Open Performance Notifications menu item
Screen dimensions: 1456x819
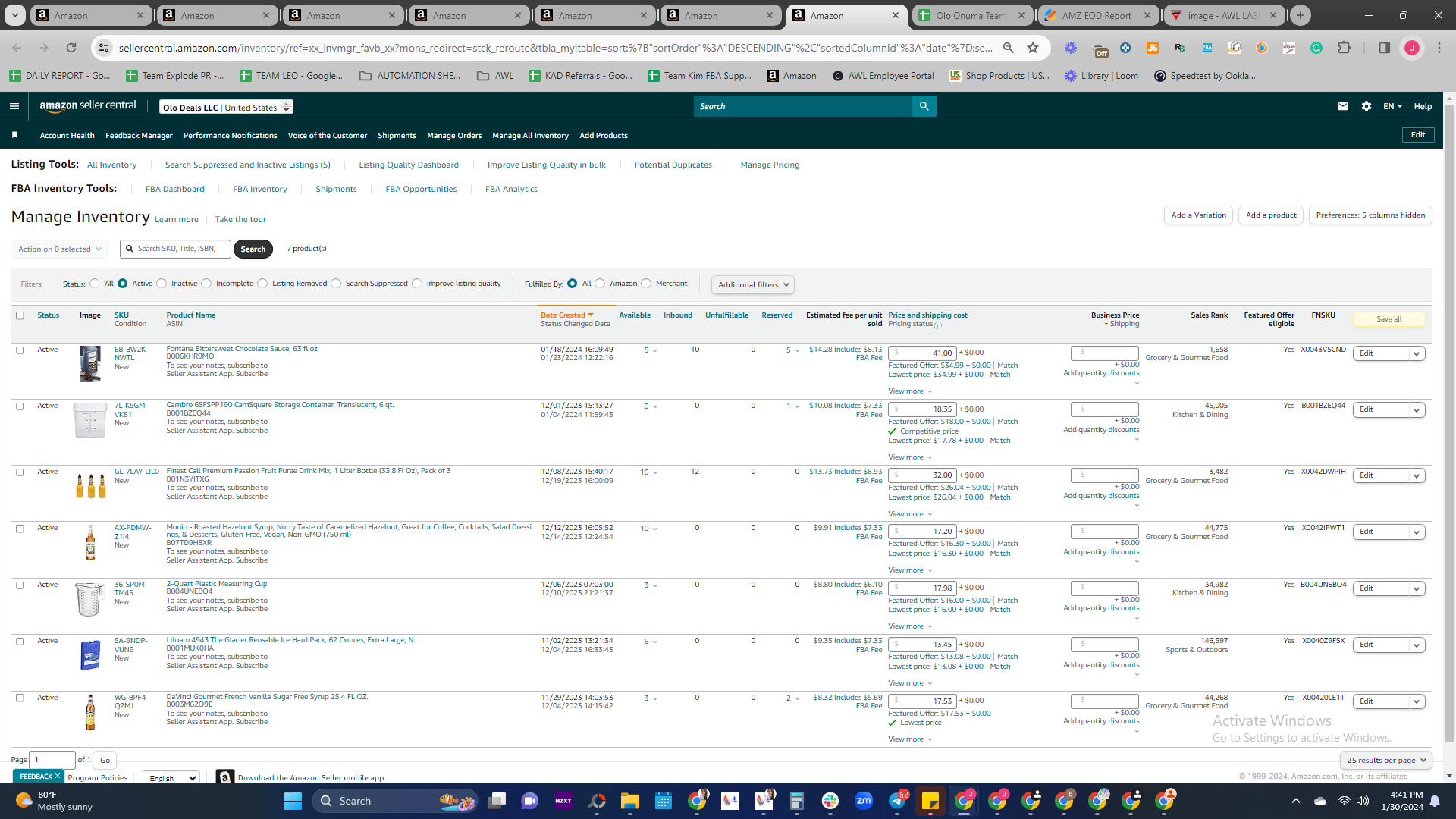tap(231, 136)
